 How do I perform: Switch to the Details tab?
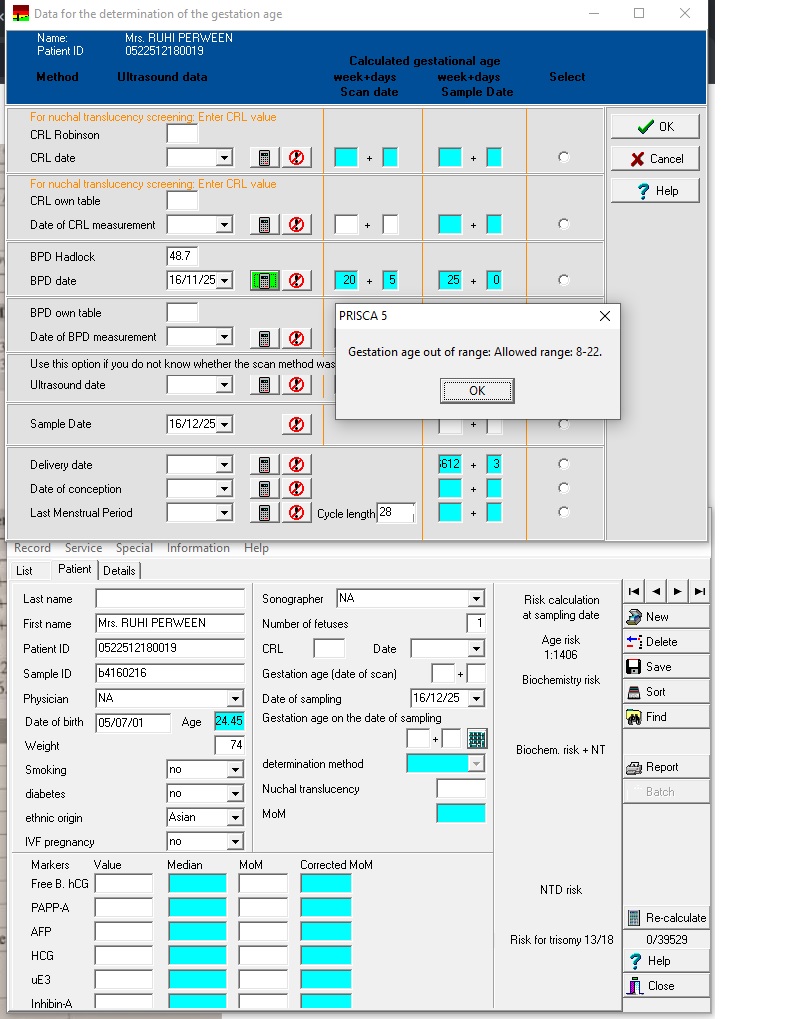point(119,570)
